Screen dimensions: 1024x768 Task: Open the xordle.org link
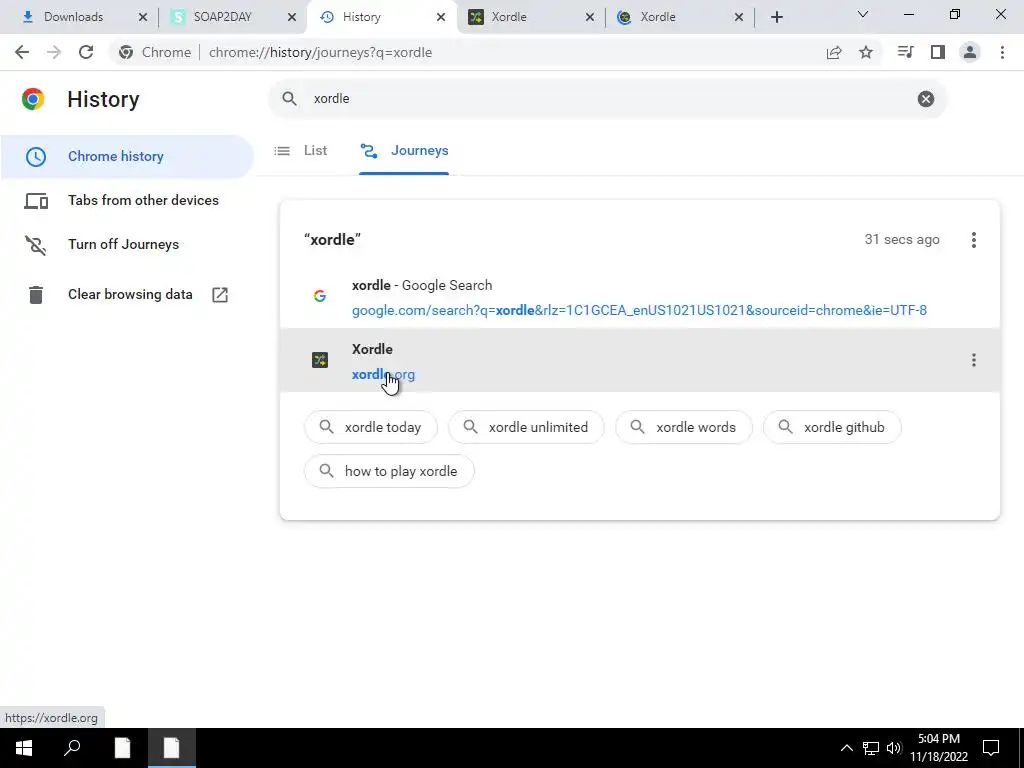(383, 375)
